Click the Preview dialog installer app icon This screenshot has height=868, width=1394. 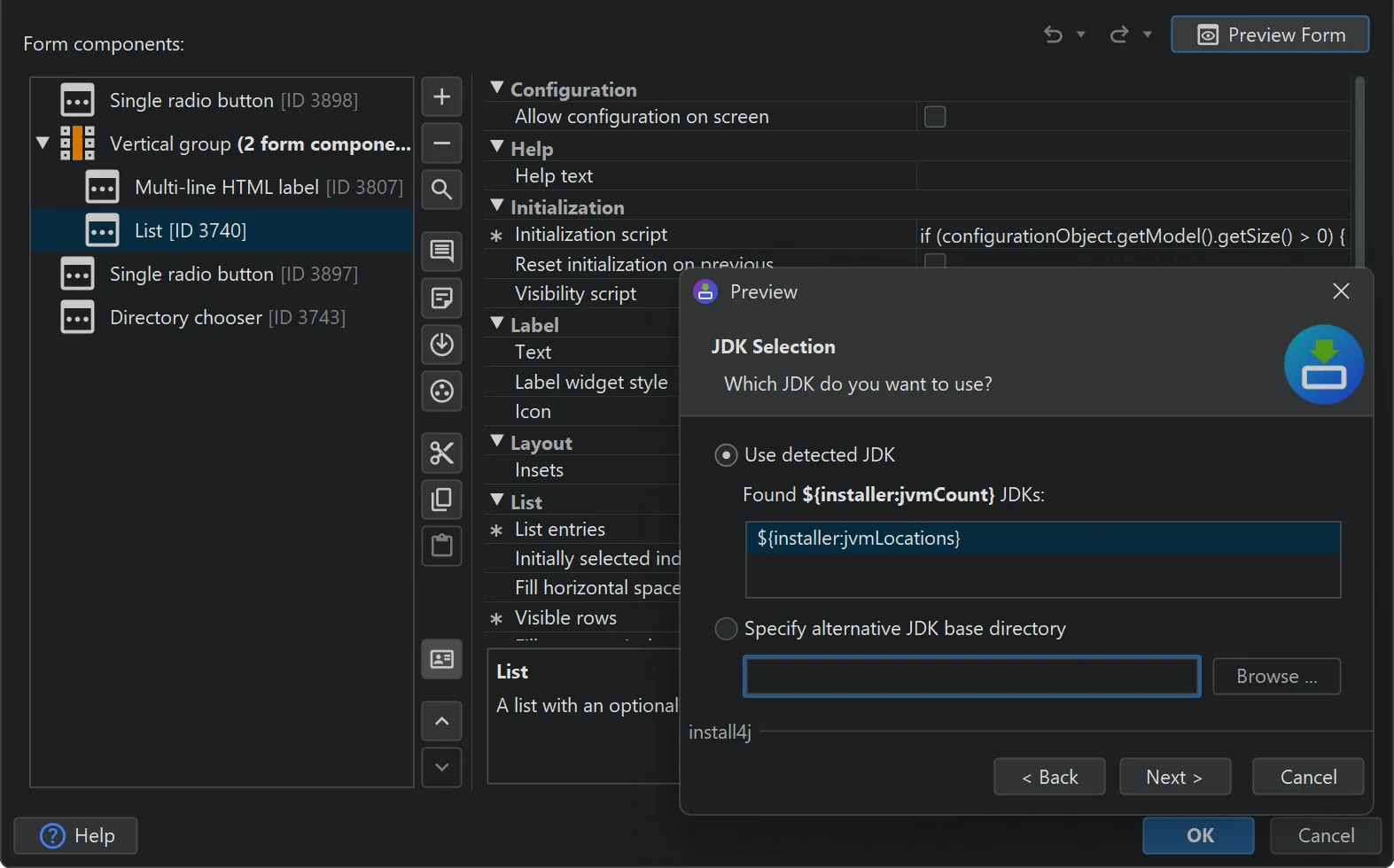[x=705, y=291]
